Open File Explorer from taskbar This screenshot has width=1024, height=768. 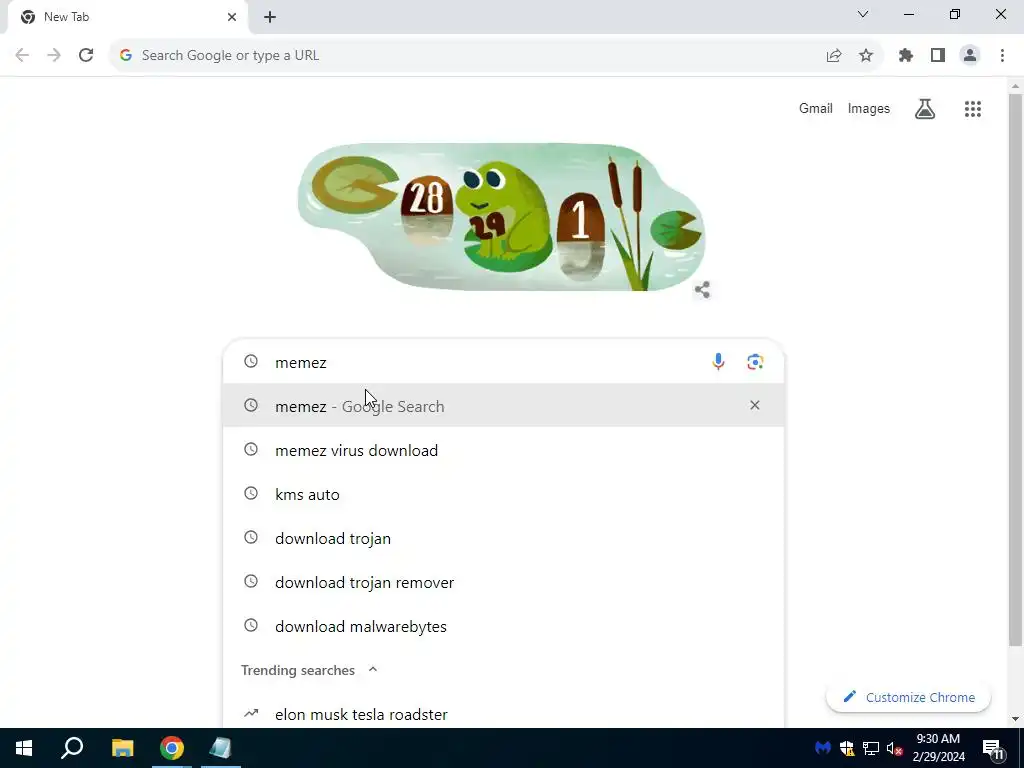click(122, 748)
